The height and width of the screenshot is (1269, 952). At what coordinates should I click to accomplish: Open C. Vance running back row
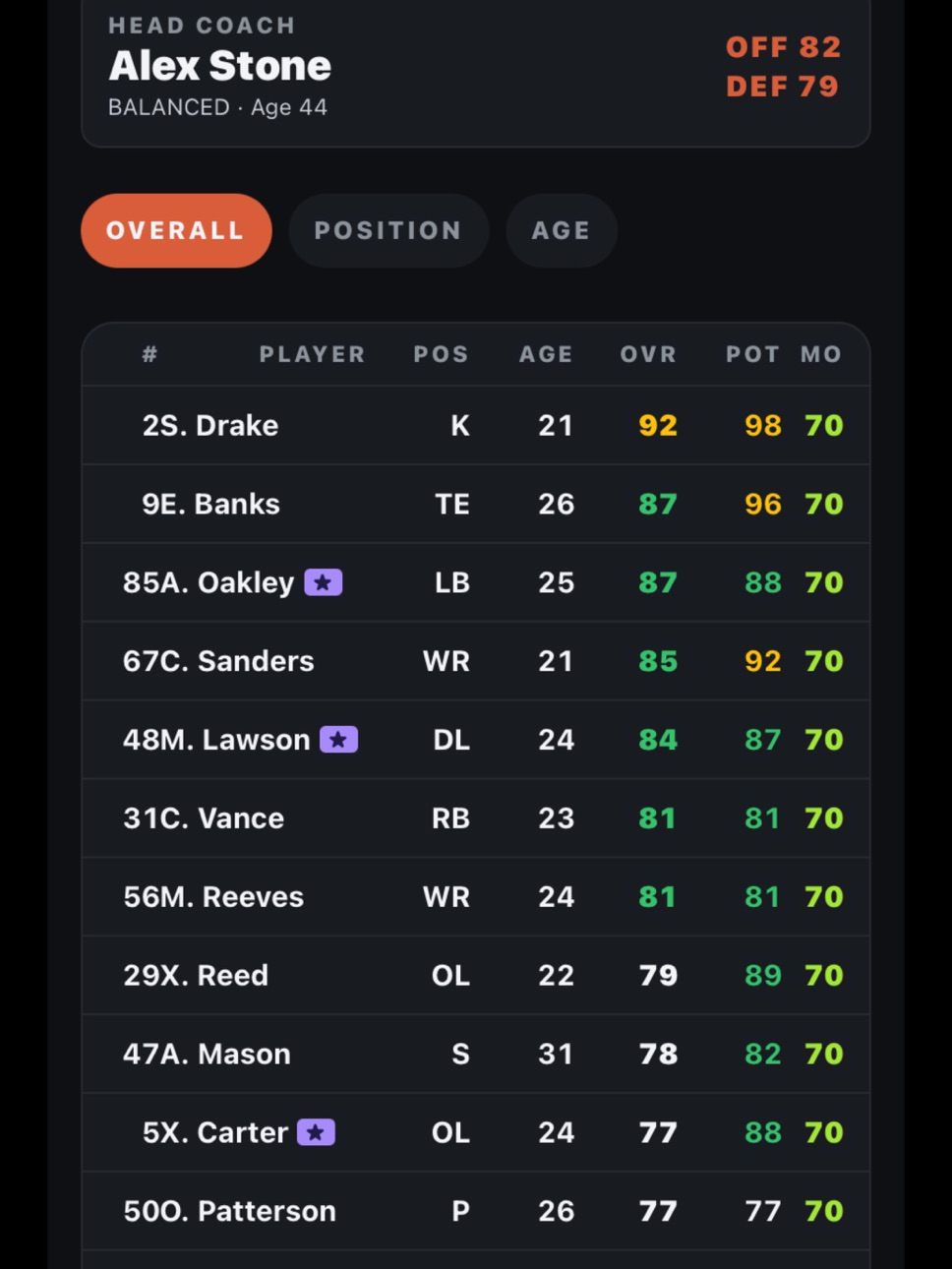click(x=476, y=818)
